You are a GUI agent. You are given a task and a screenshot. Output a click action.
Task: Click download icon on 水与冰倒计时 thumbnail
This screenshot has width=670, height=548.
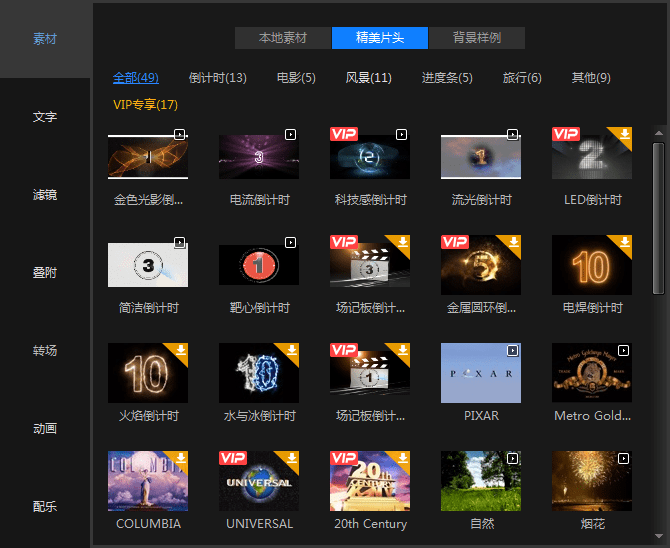coord(292,350)
